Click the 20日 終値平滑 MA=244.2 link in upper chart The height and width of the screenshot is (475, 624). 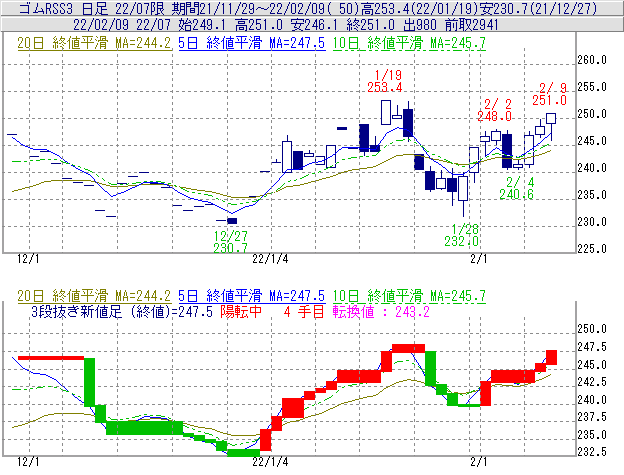click(94, 43)
